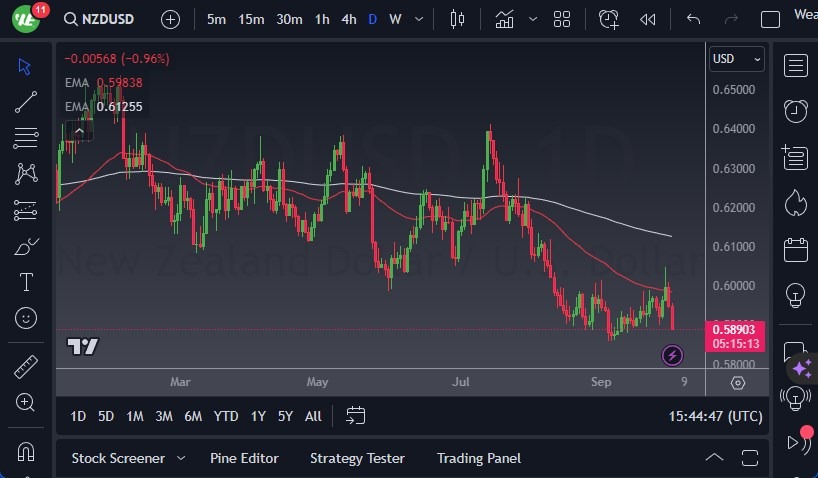
Task: Choose the text annotation tool
Action: pyautogui.click(x=26, y=282)
